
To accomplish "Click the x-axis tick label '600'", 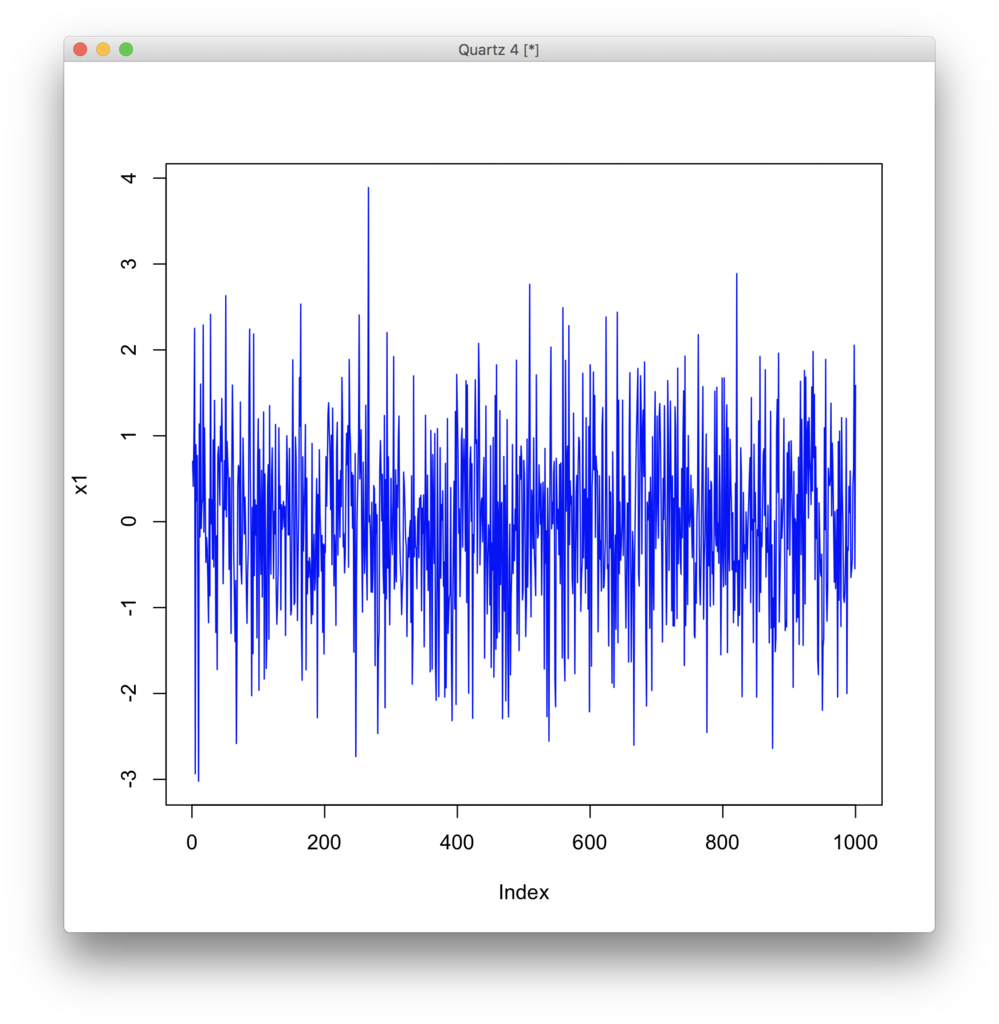I will (x=590, y=842).
